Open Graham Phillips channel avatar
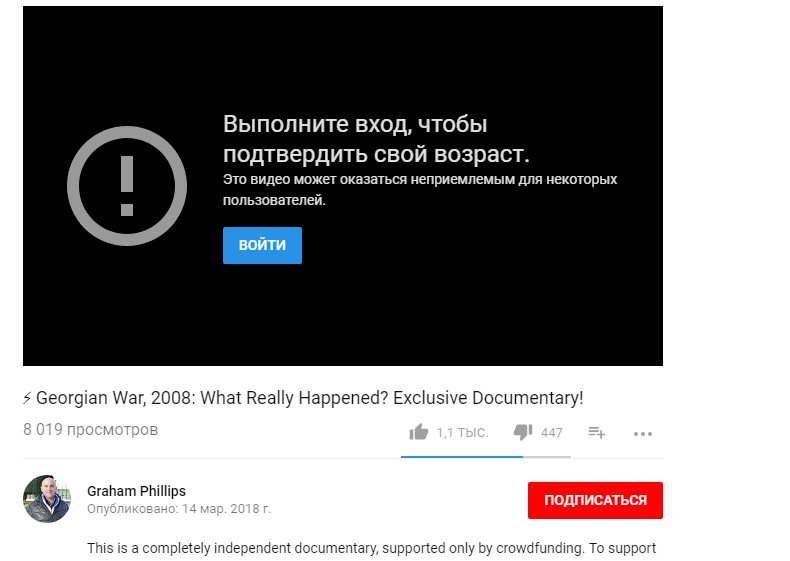Screen dimensions: 790x561 click(47, 498)
